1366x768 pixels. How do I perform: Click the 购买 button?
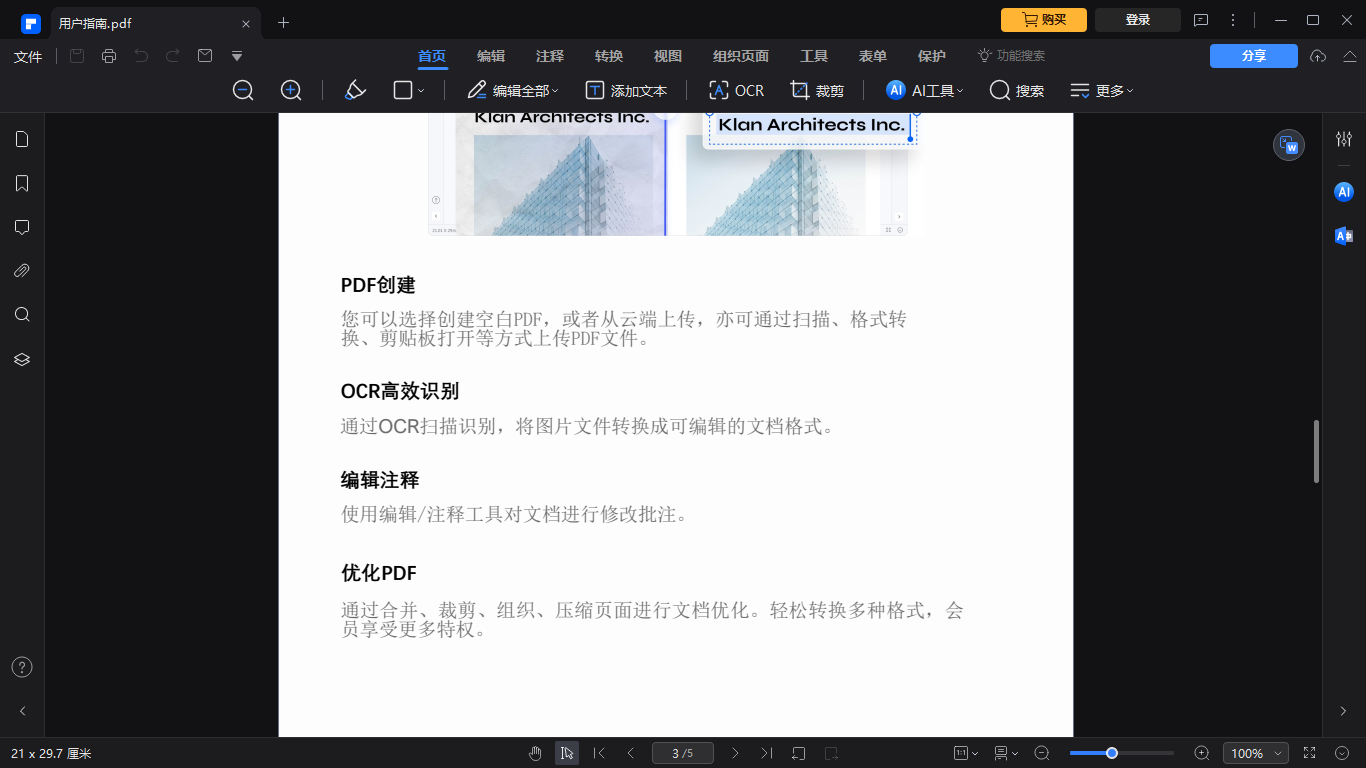pos(1043,19)
